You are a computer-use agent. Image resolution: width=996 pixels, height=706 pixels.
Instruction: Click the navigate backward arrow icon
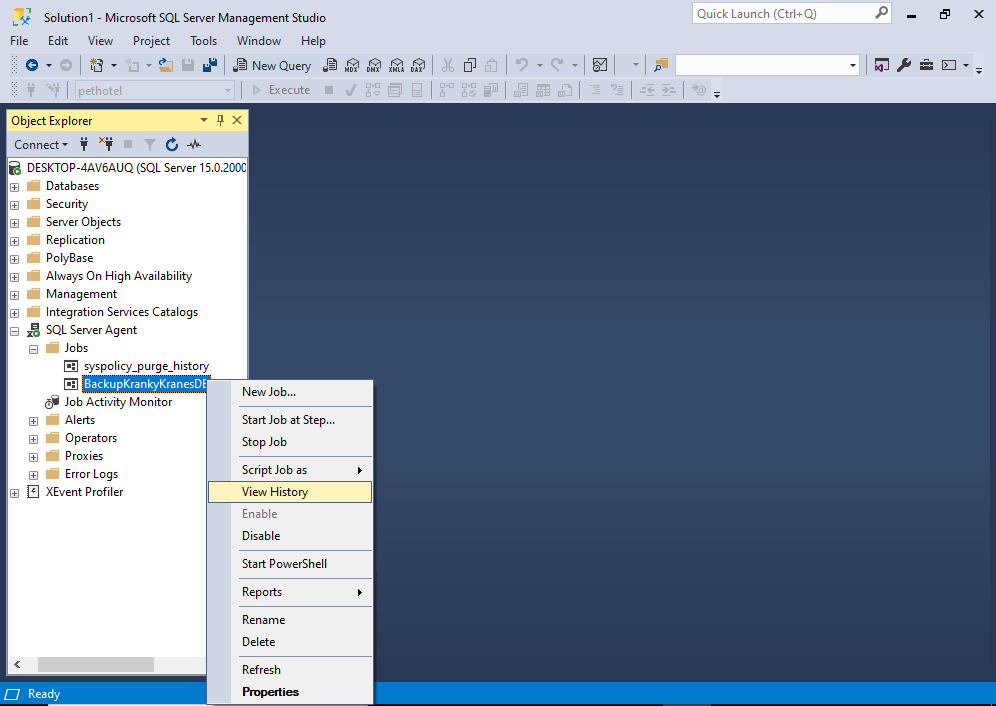click(31, 64)
